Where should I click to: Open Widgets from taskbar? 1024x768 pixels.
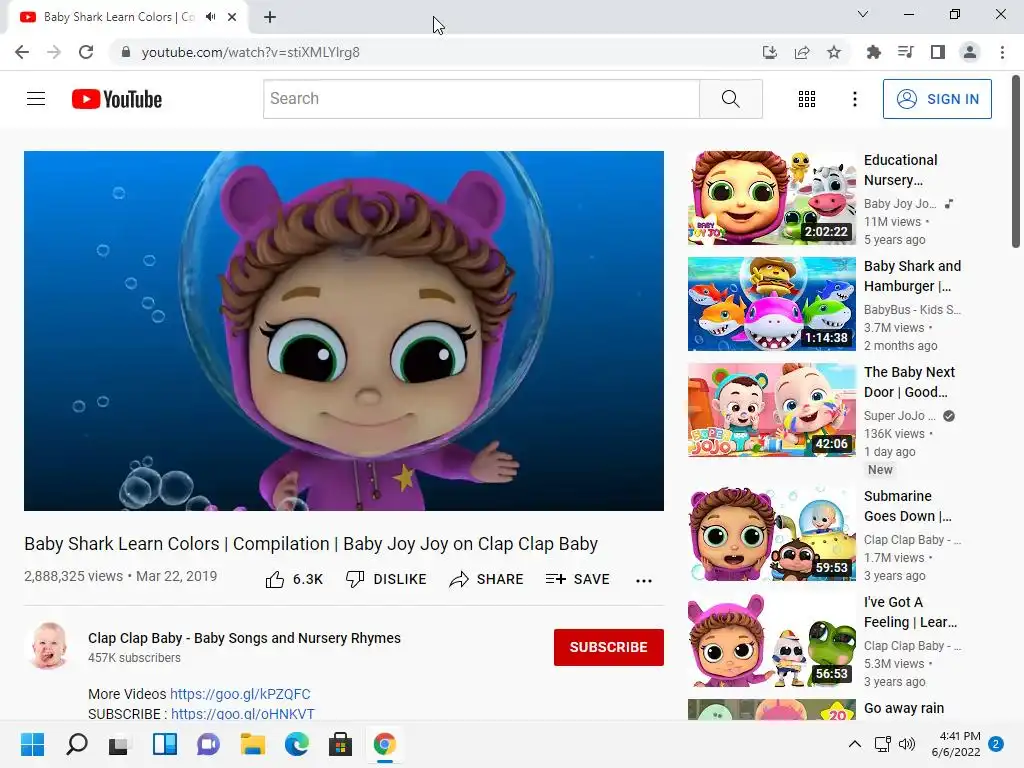coord(165,744)
